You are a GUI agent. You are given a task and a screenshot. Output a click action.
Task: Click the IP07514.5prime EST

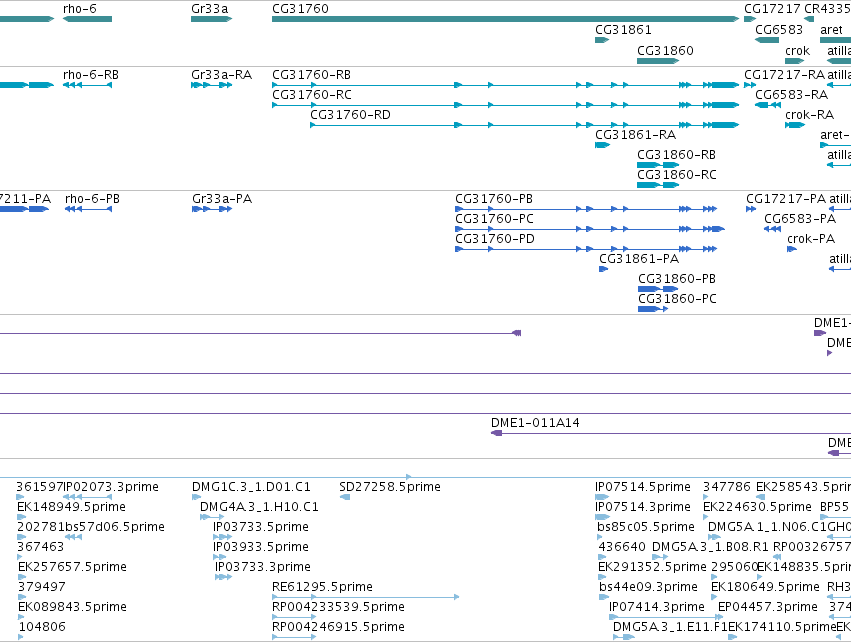pos(602,497)
